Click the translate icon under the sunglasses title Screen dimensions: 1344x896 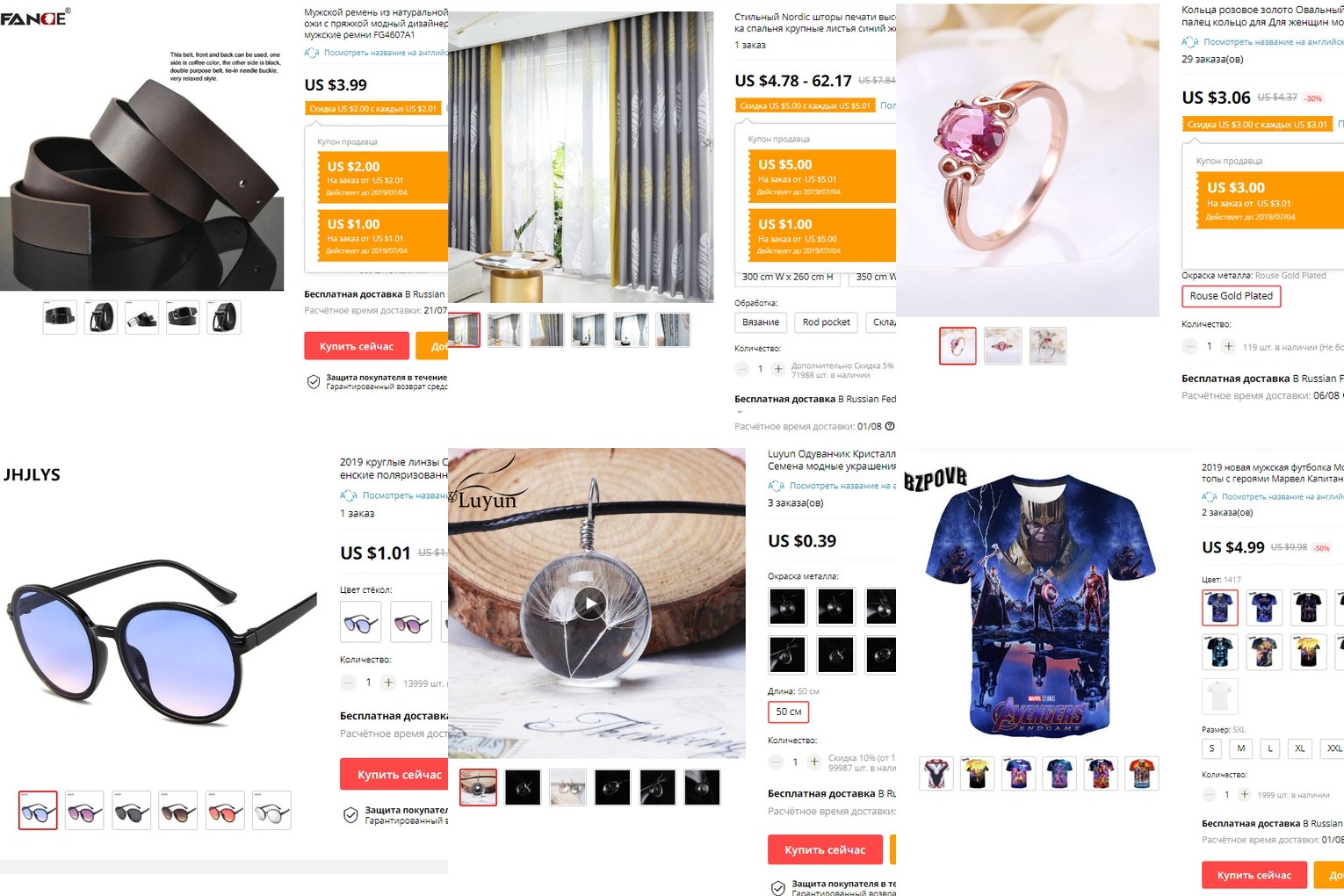[348, 495]
